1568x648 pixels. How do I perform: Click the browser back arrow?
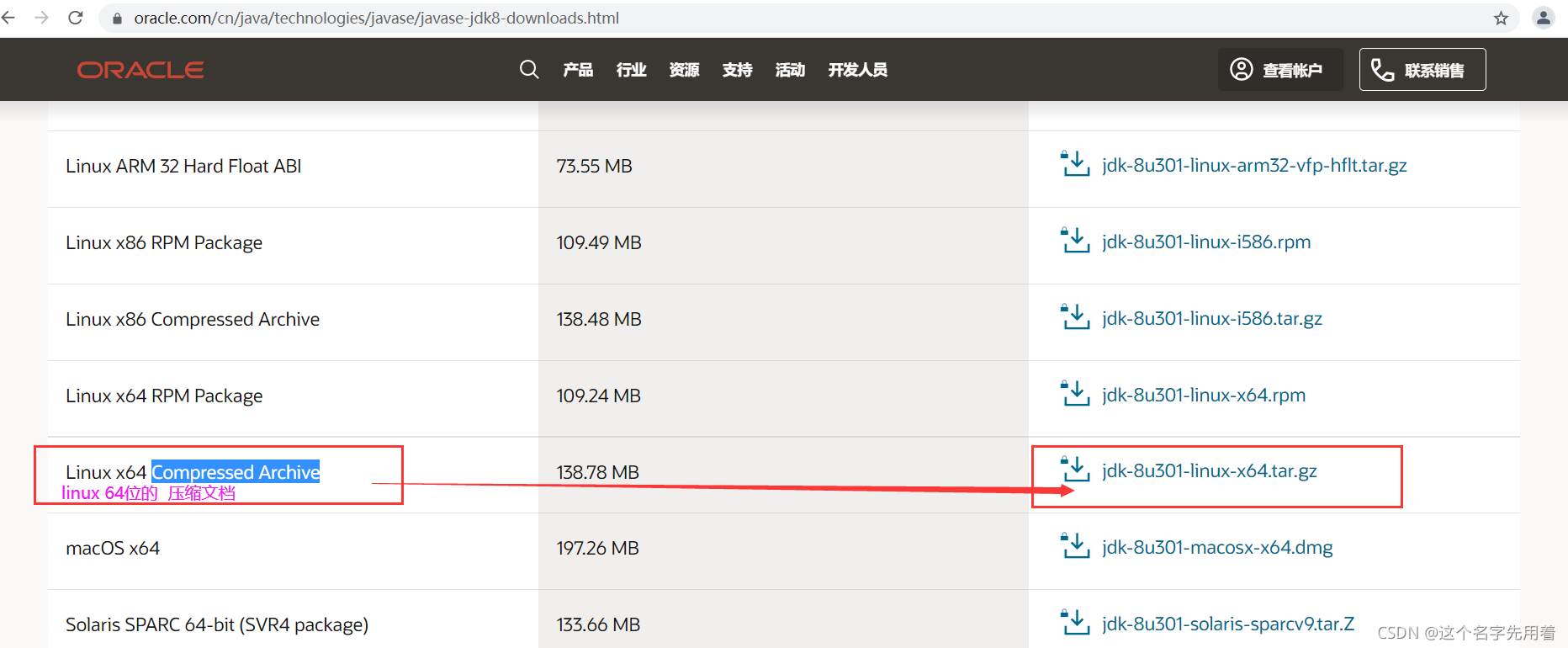pyautogui.click(x=8, y=18)
